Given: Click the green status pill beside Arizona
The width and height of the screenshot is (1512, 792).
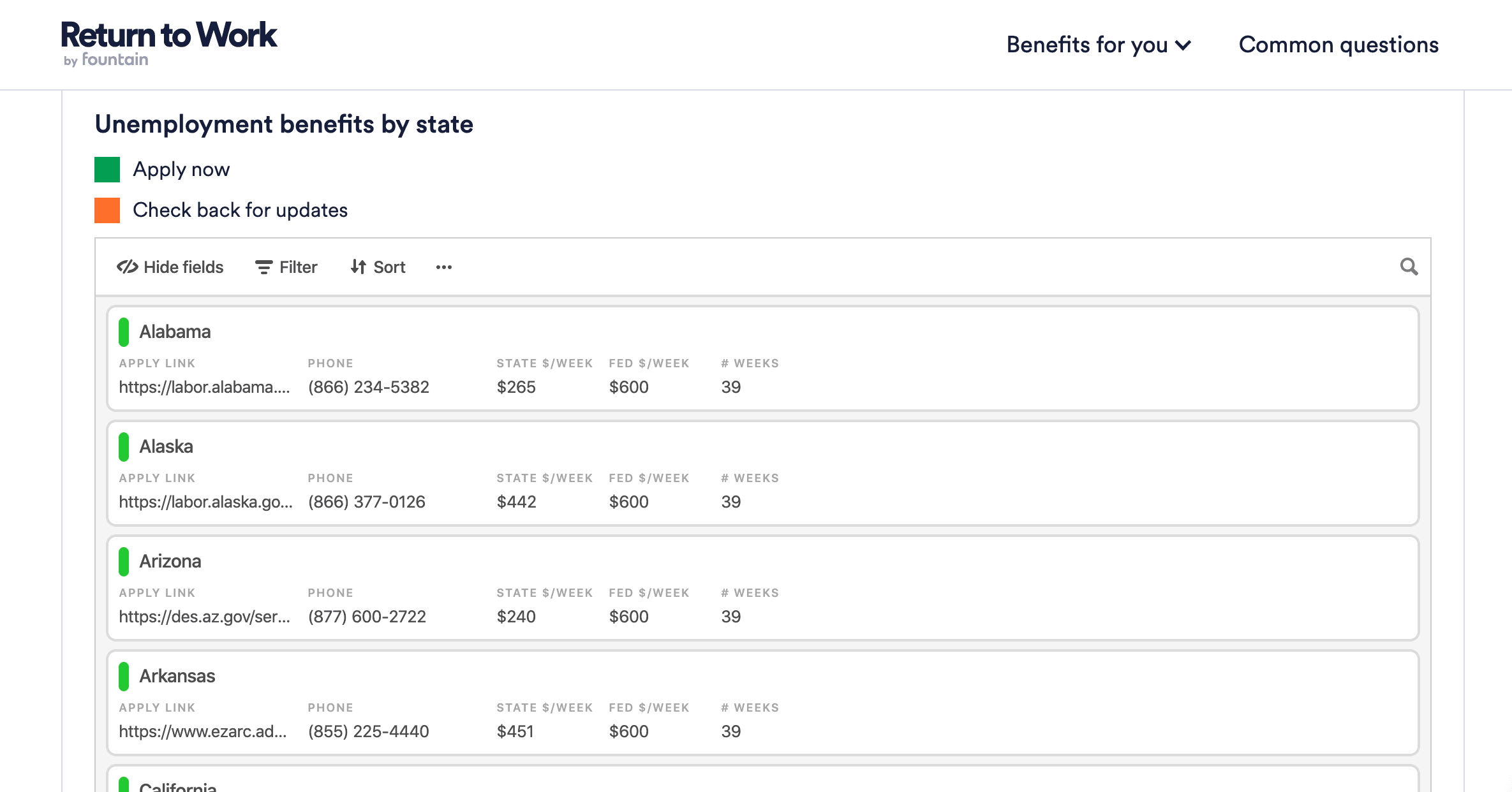Looking at the screenshot, I should pyautogui.click(x=124, y=562).
